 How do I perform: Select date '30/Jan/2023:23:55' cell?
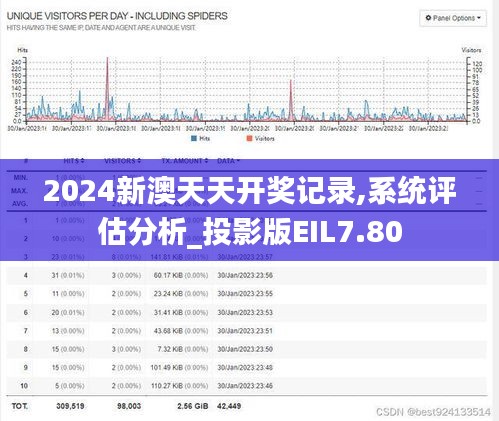245,294
